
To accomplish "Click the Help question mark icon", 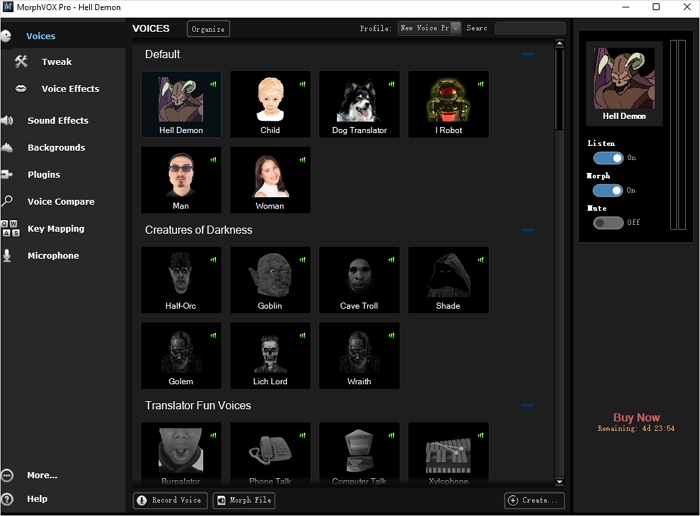I will 7,499.
